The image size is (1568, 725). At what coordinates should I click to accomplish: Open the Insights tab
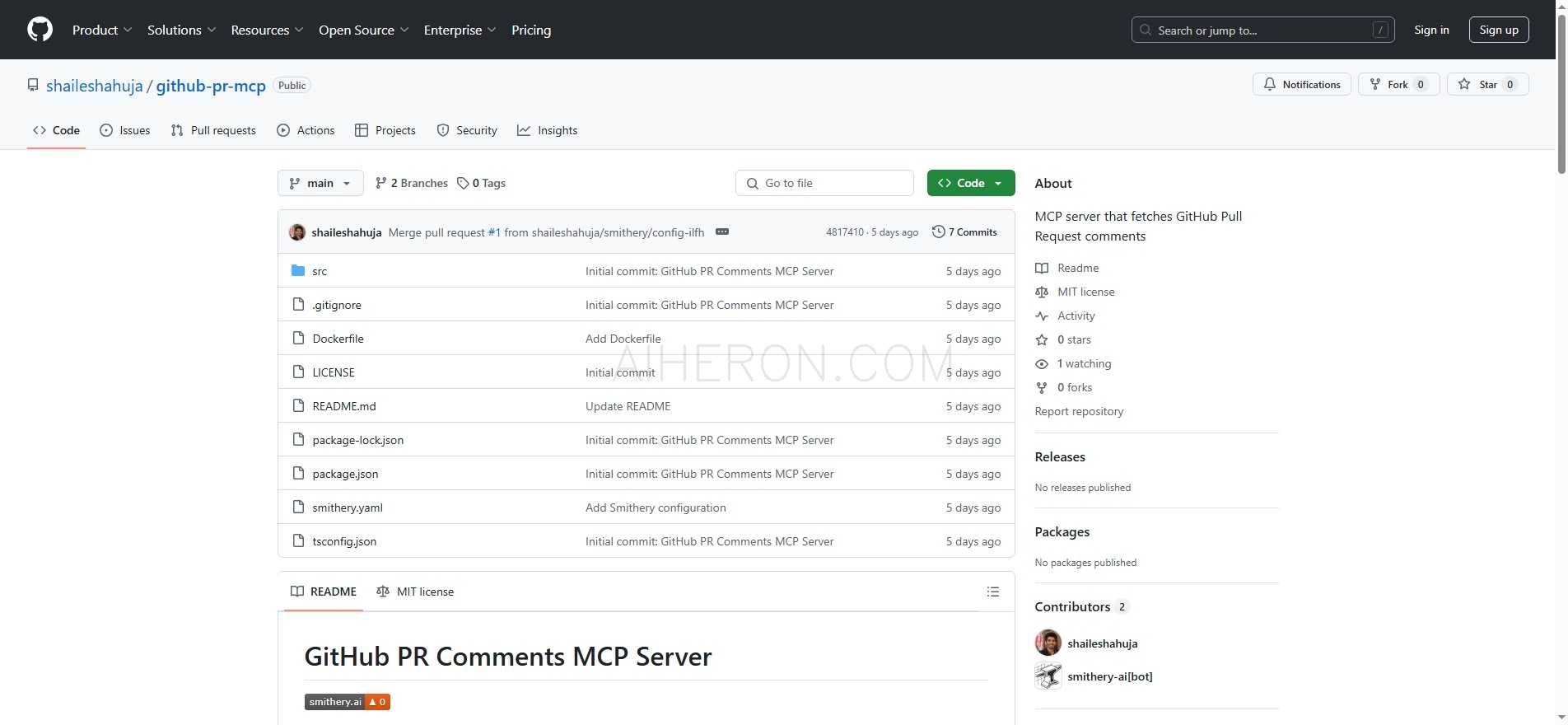548,130
